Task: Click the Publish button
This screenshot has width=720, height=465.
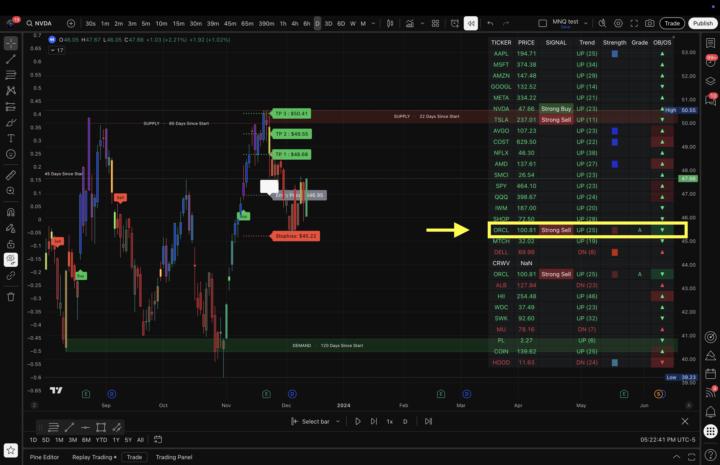Action: (703, 23)
